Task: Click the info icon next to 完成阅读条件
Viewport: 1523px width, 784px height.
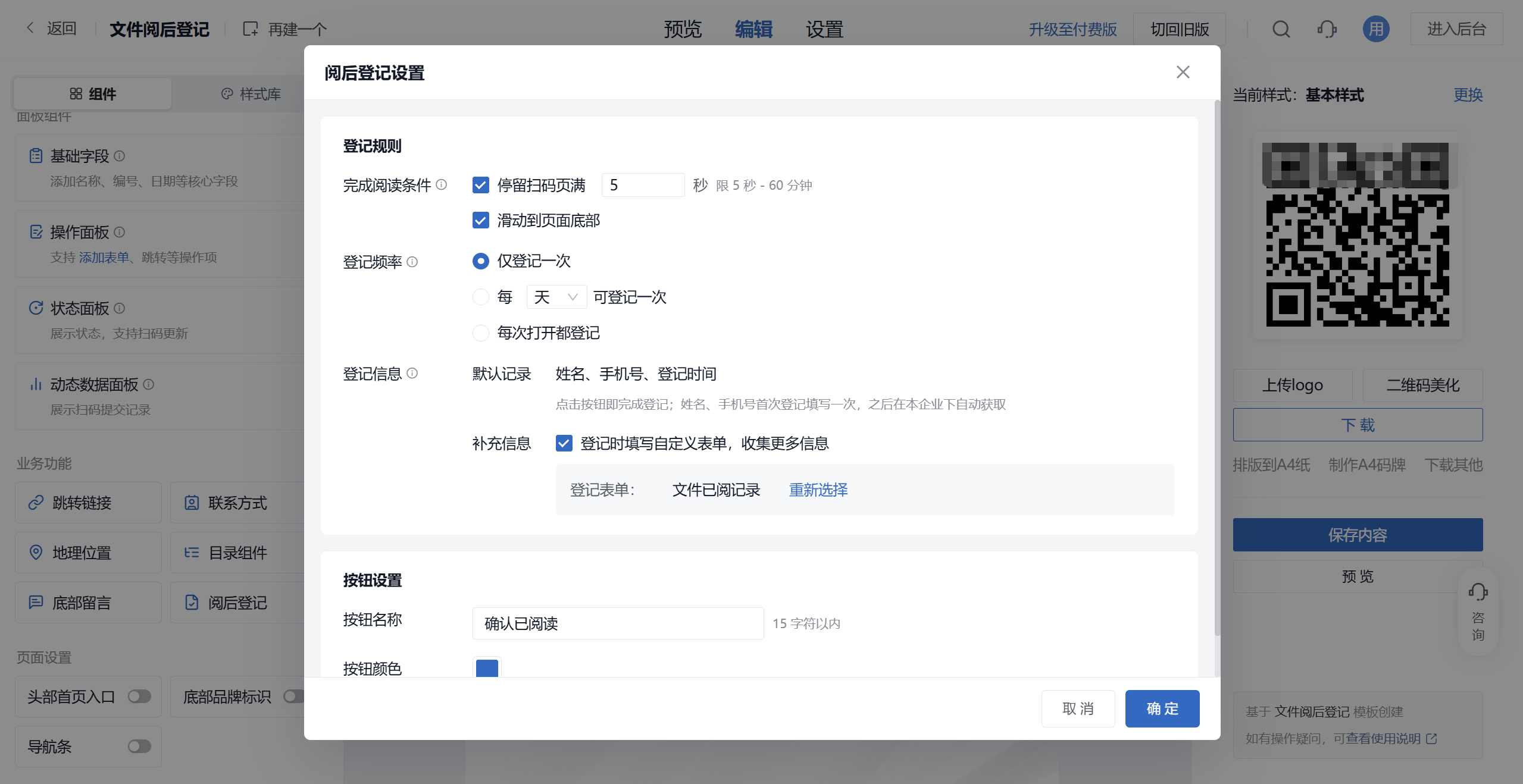Action: point(441,184)
